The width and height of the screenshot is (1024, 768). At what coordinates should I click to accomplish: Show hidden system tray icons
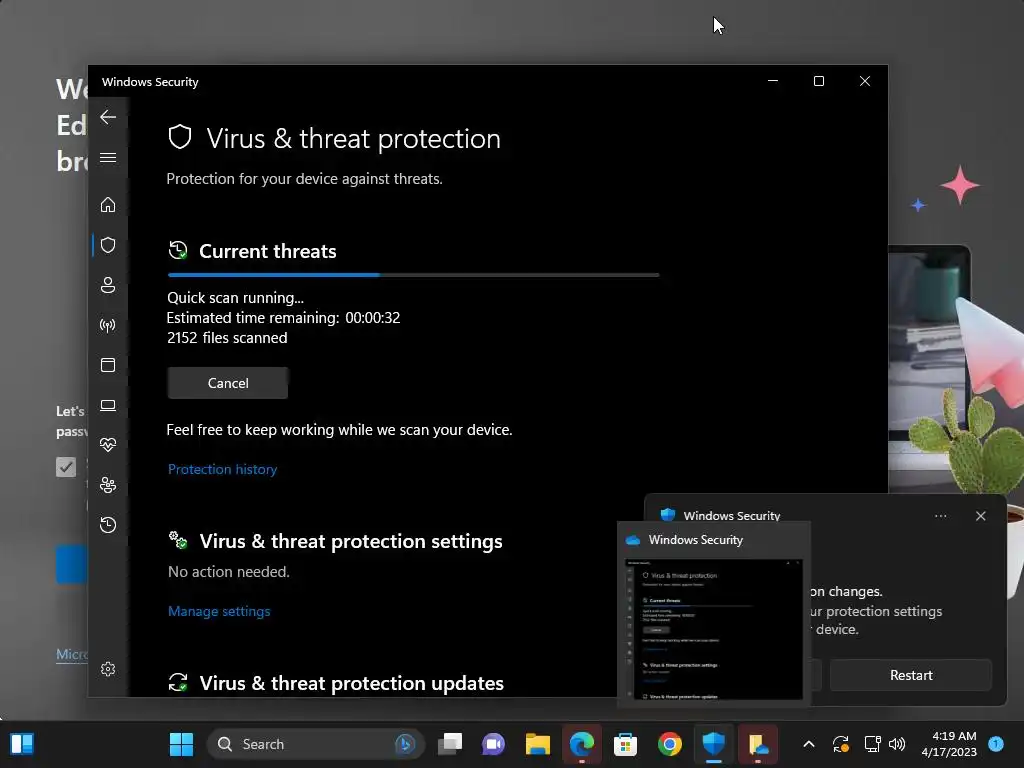point(808,744)
